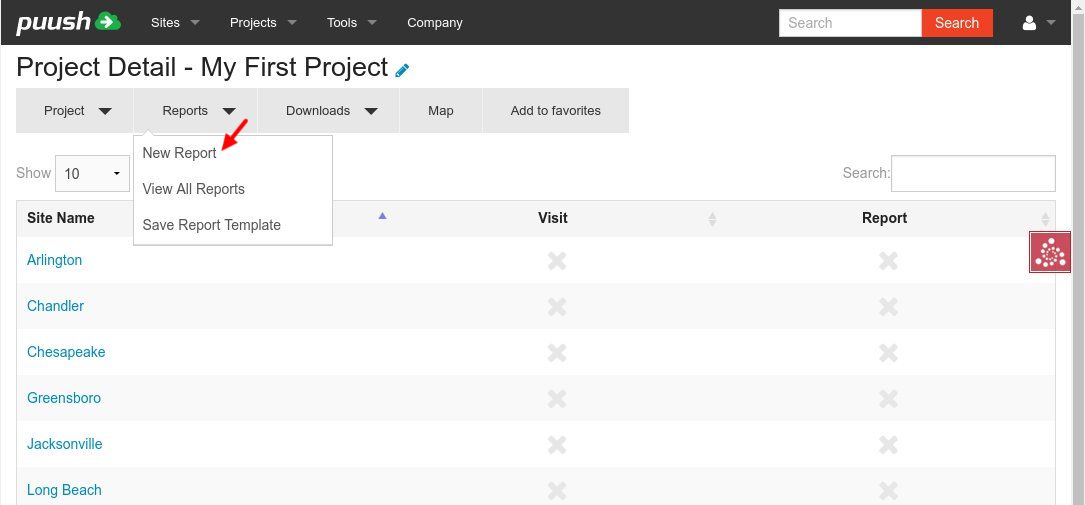Click the puush logo icon
The height and width of the screenshot is (505, 1085).
(x=68, y=22)
